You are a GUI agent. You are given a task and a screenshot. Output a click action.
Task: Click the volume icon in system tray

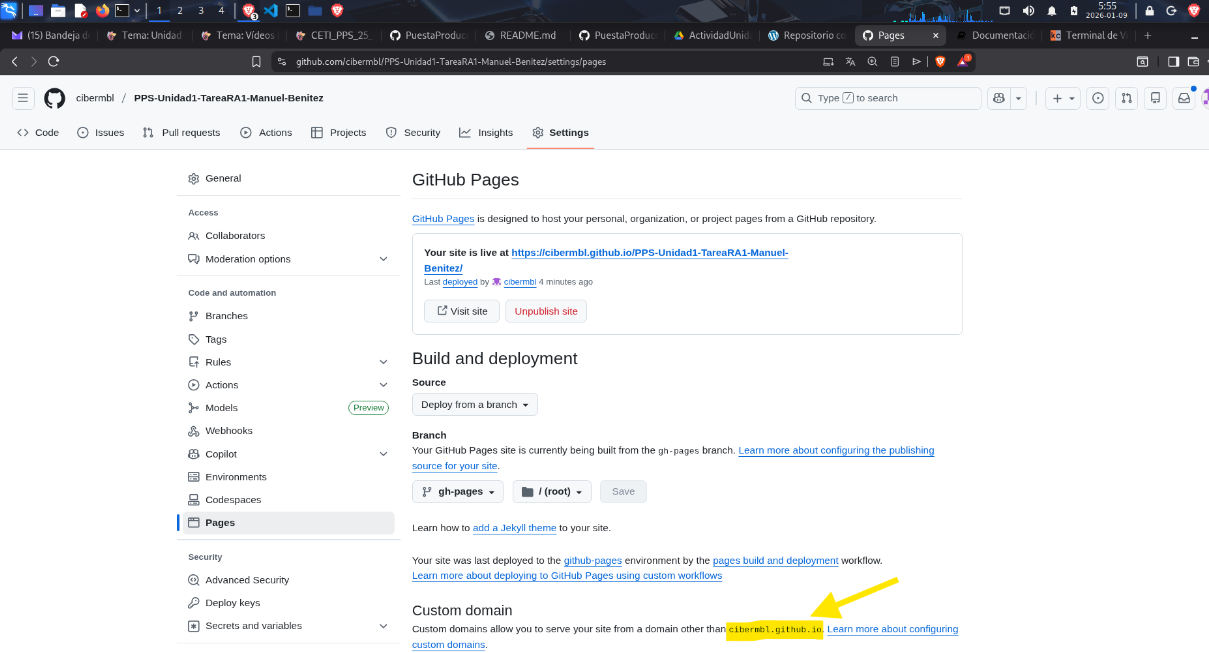click(x=1028, y=11)
